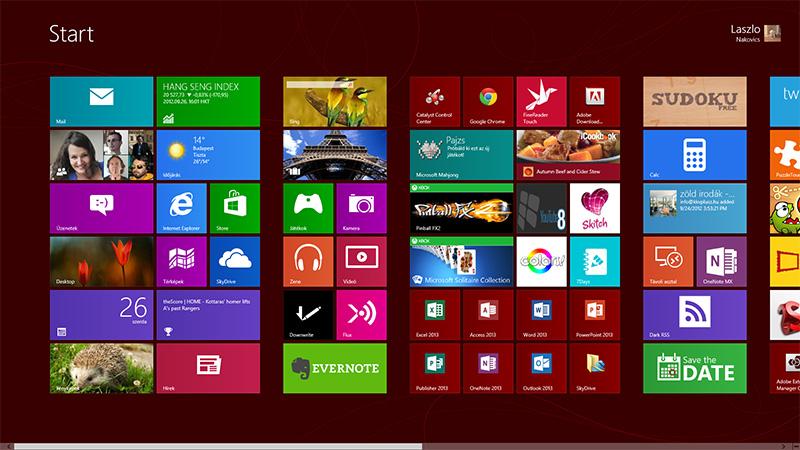Open Catalyst Control Center tile
Viewport: 800px width, 450px height.
pyautogui.click(x=435, y=102)
